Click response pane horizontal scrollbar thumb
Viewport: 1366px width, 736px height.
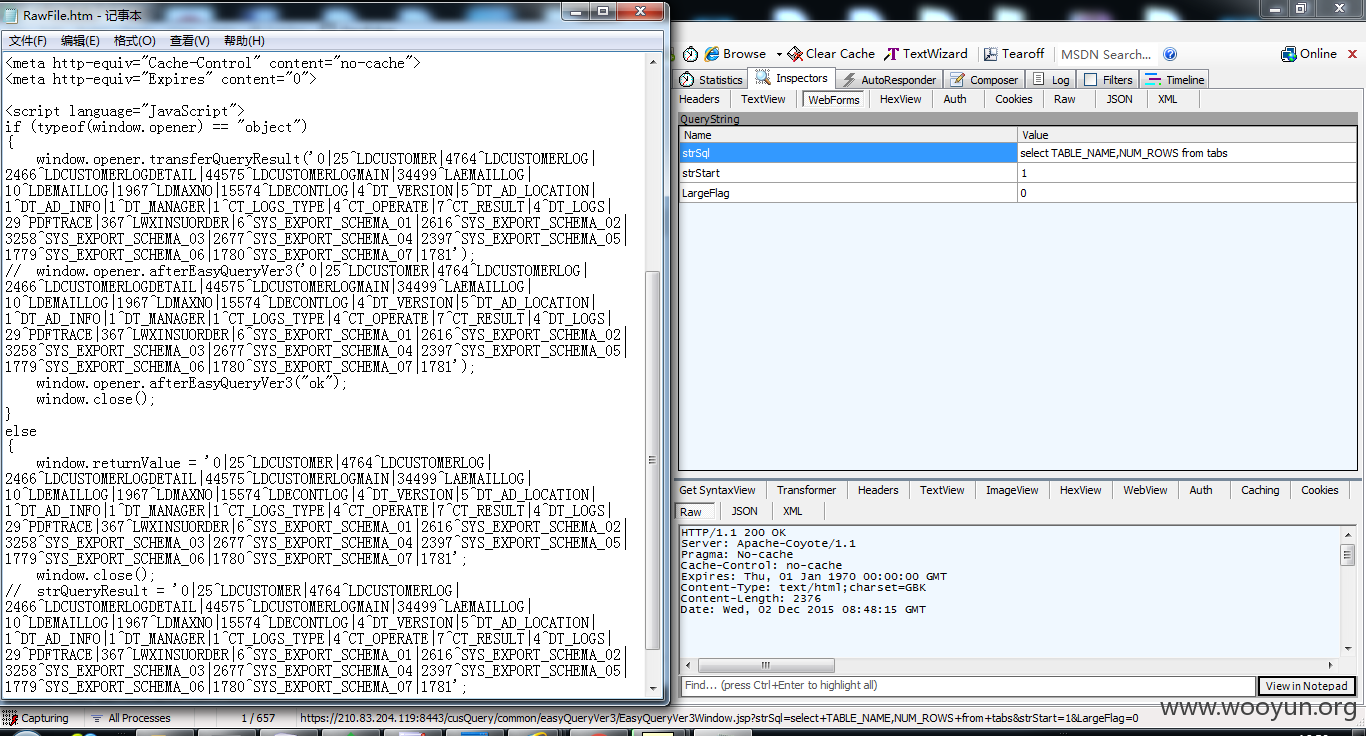click(x=765, y=665)
